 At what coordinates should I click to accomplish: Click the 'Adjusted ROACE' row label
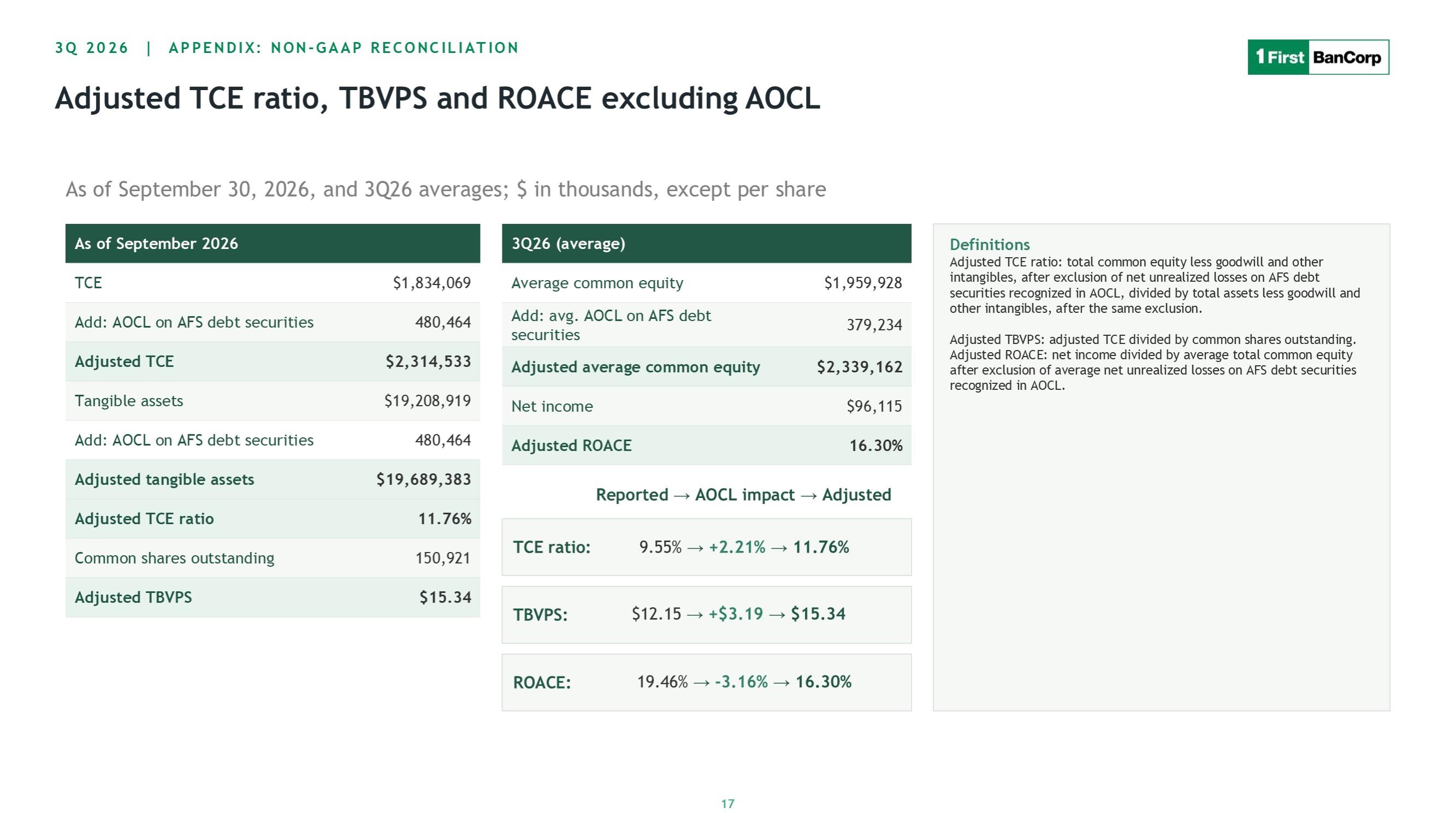[x=571, y=446]
